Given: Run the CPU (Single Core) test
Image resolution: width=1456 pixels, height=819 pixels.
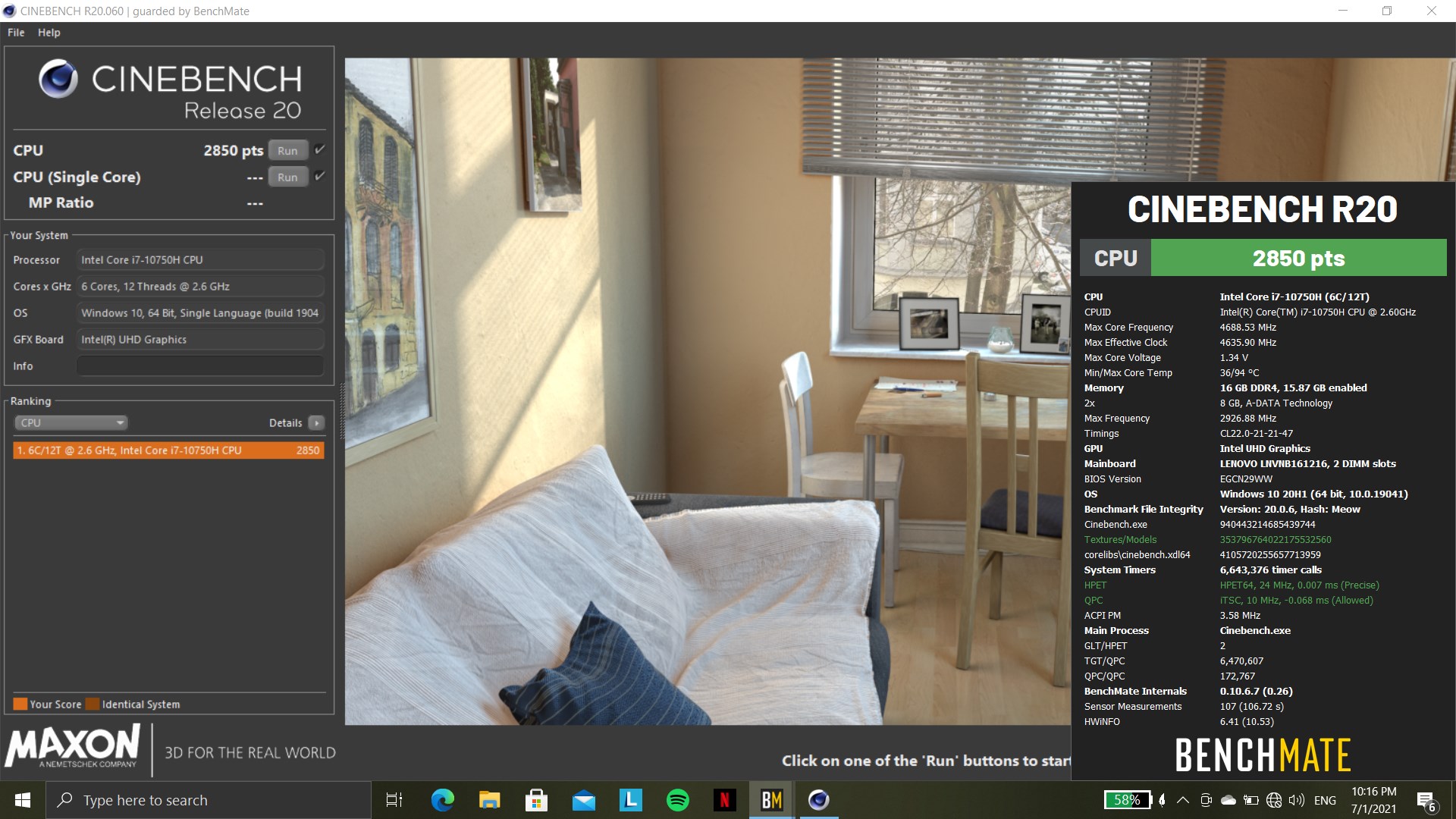Looking at the screenshot, I should (x=287, y=177).
